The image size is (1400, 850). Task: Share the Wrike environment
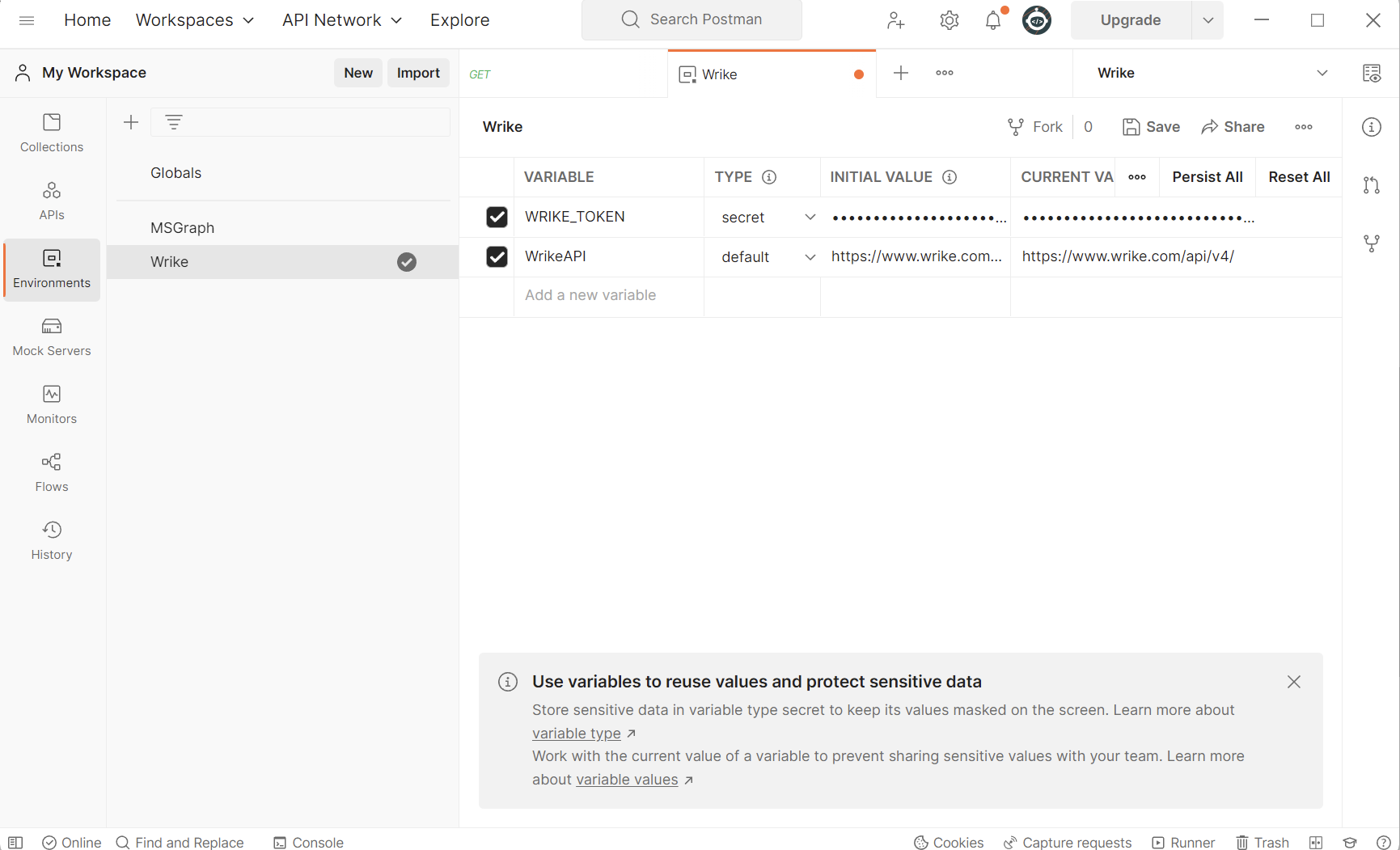coord(1233,127)
